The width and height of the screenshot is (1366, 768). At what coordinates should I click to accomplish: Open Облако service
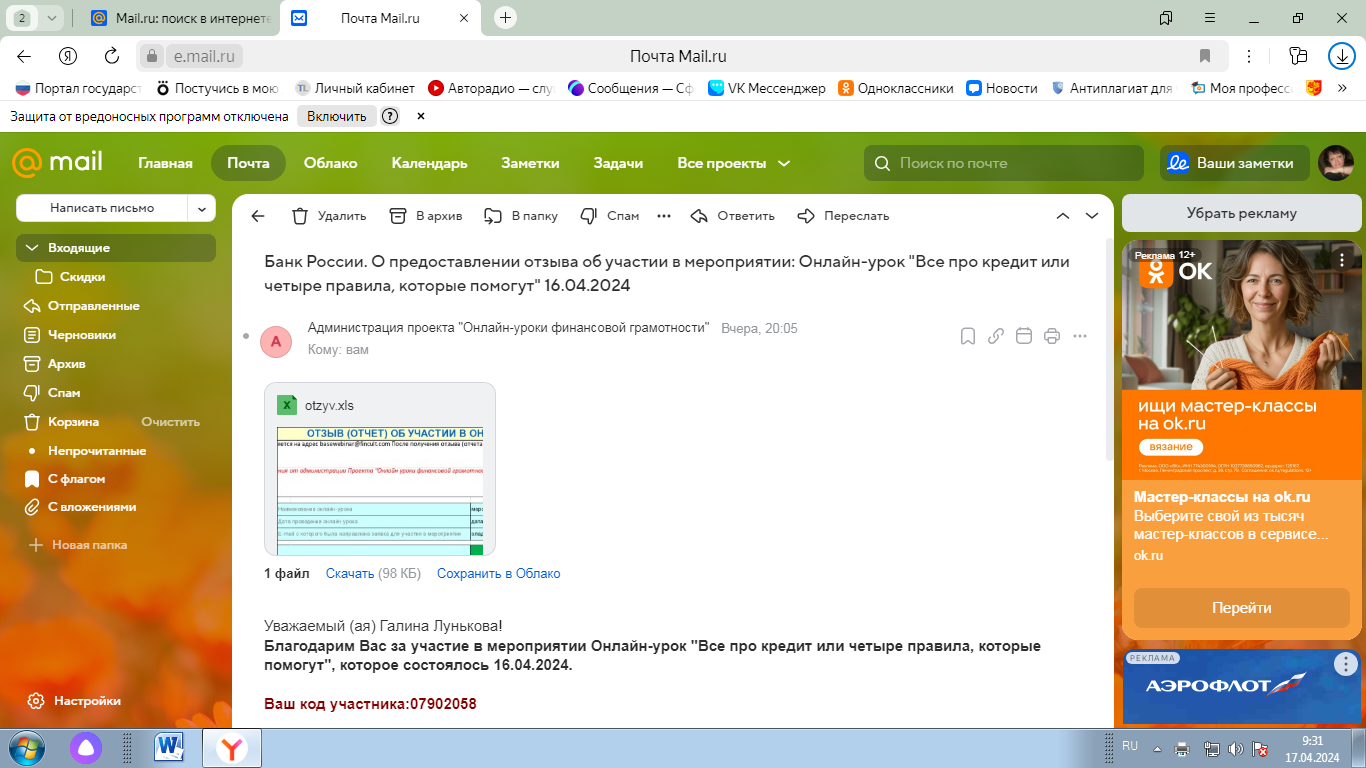[x=331, y=163]
